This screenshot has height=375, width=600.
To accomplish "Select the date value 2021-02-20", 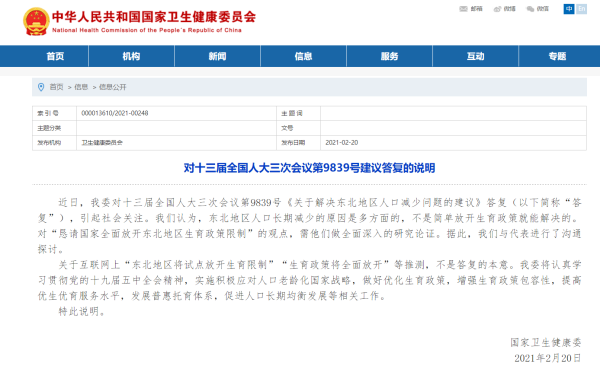I will 342,143.
